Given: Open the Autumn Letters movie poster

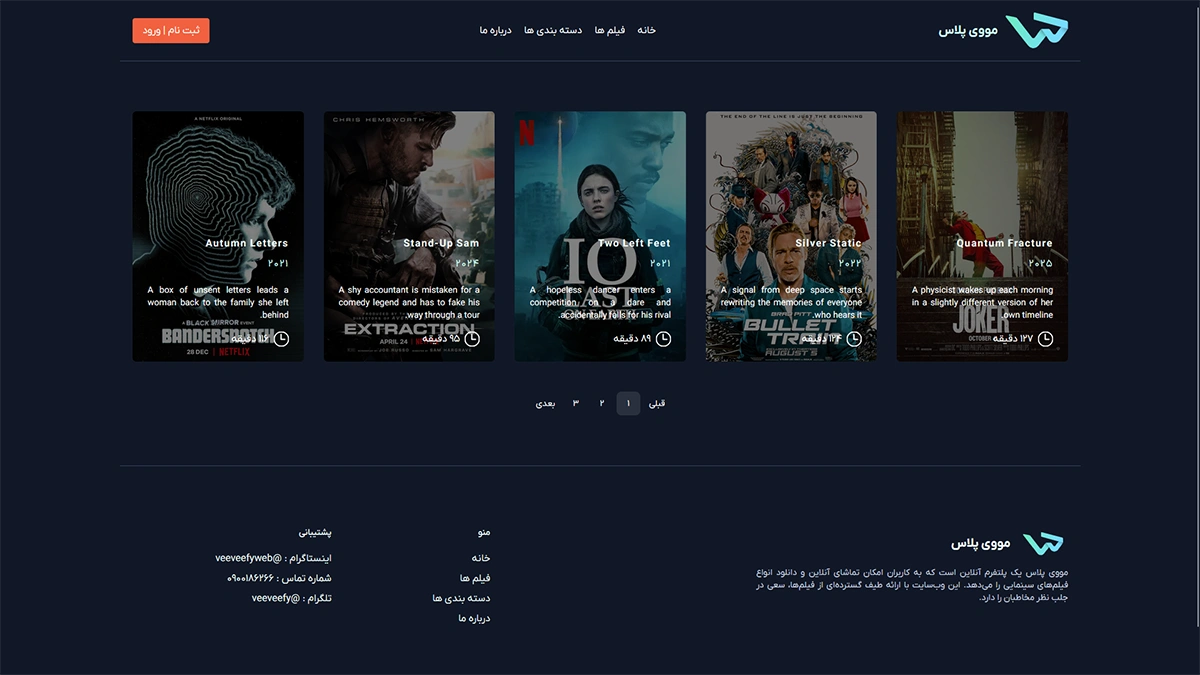Looking at the screenshot, I should pos(218,236).
